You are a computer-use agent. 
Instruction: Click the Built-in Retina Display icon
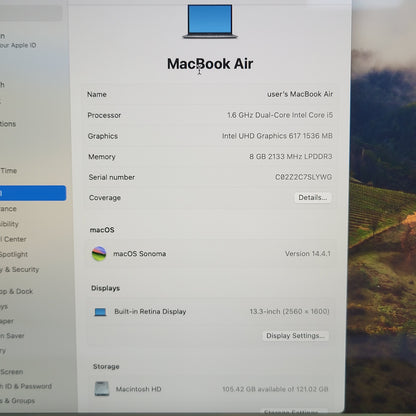(100, 312)
